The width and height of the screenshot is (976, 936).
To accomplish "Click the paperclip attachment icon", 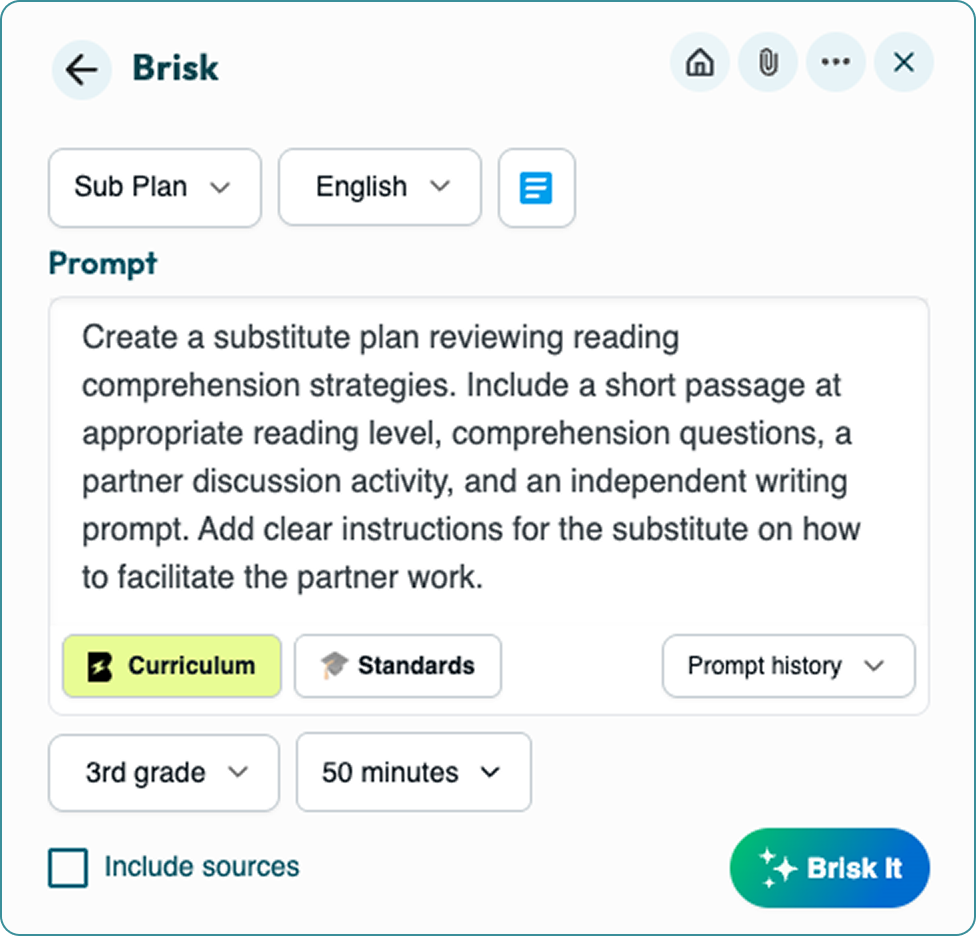I will (768, 62).
